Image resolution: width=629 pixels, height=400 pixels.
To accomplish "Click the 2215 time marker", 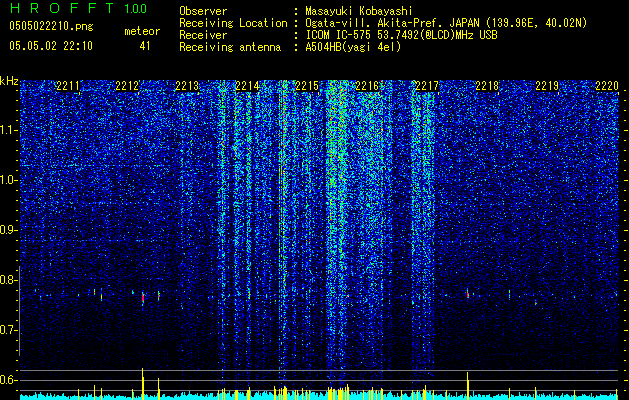I will [x=307, y=86].
